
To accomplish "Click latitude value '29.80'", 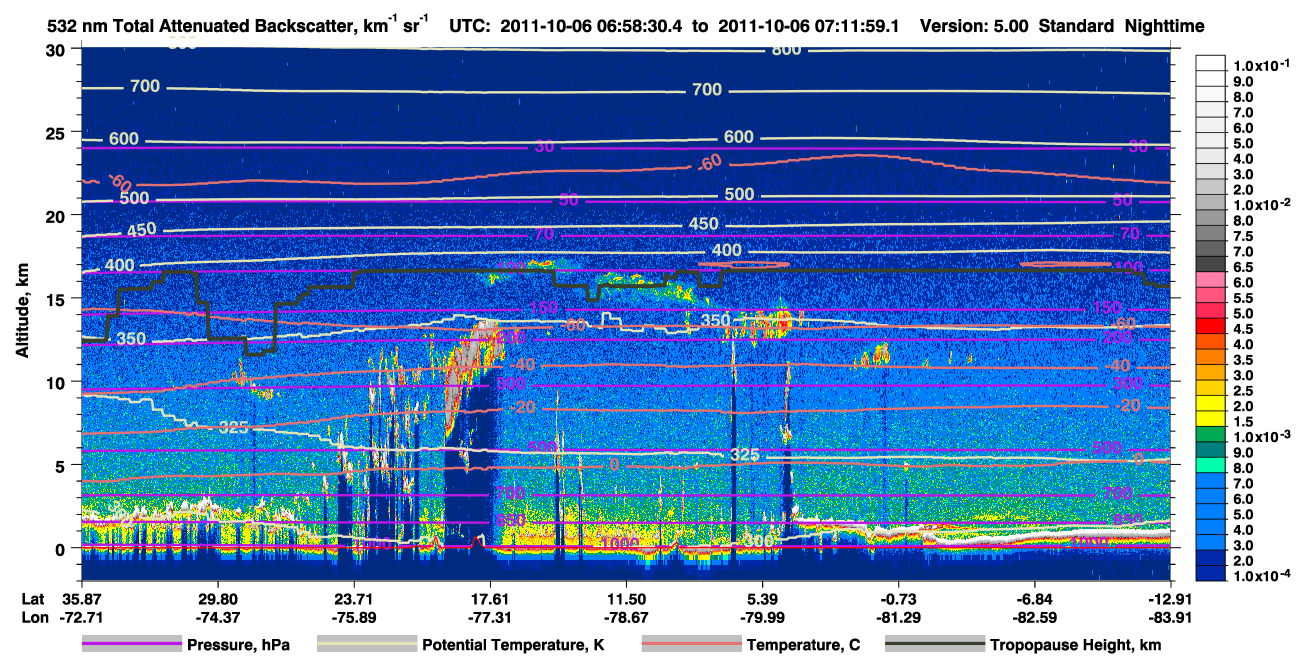I will [x=217, y=598].
